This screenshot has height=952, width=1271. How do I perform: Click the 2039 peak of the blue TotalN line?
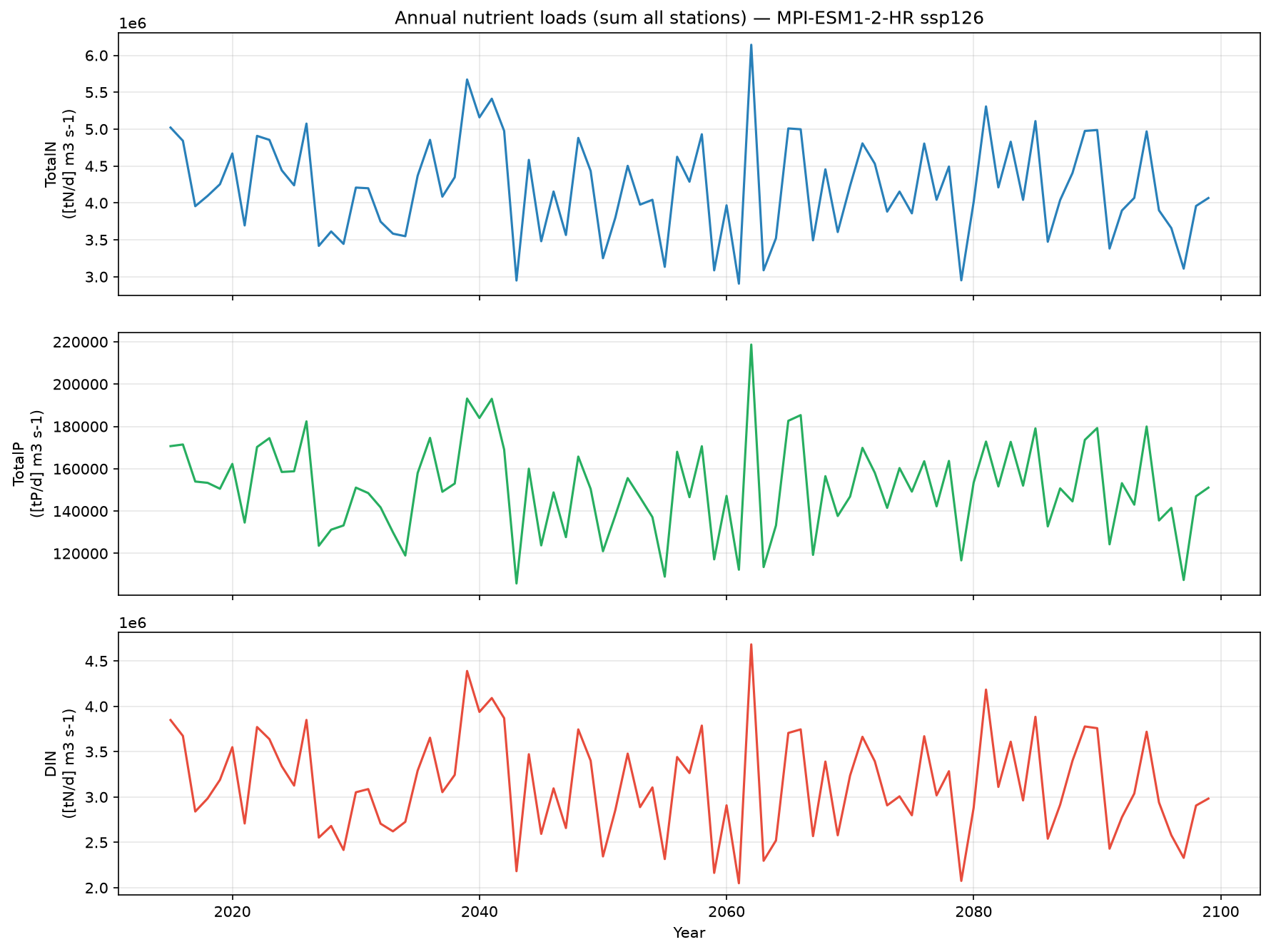[x=467, y=80]
